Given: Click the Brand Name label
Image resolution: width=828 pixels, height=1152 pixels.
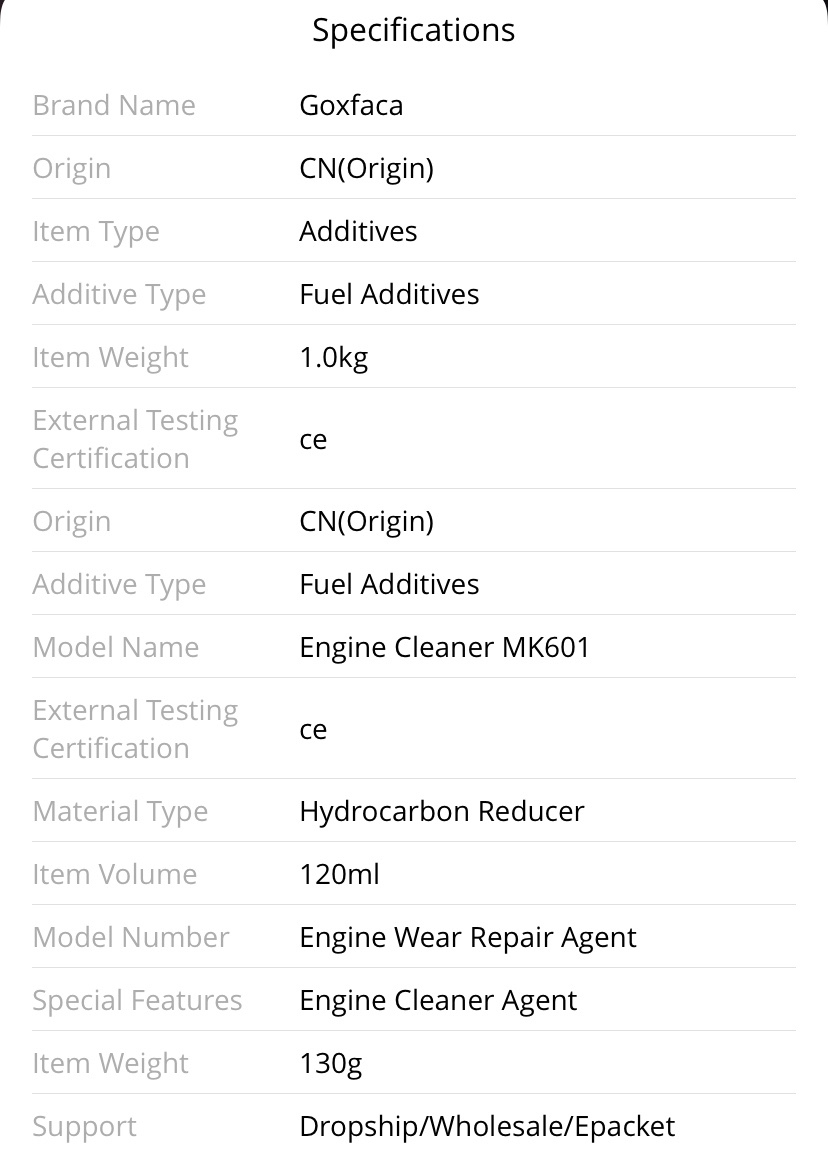Looking at the screenshot, I should 114,105.
